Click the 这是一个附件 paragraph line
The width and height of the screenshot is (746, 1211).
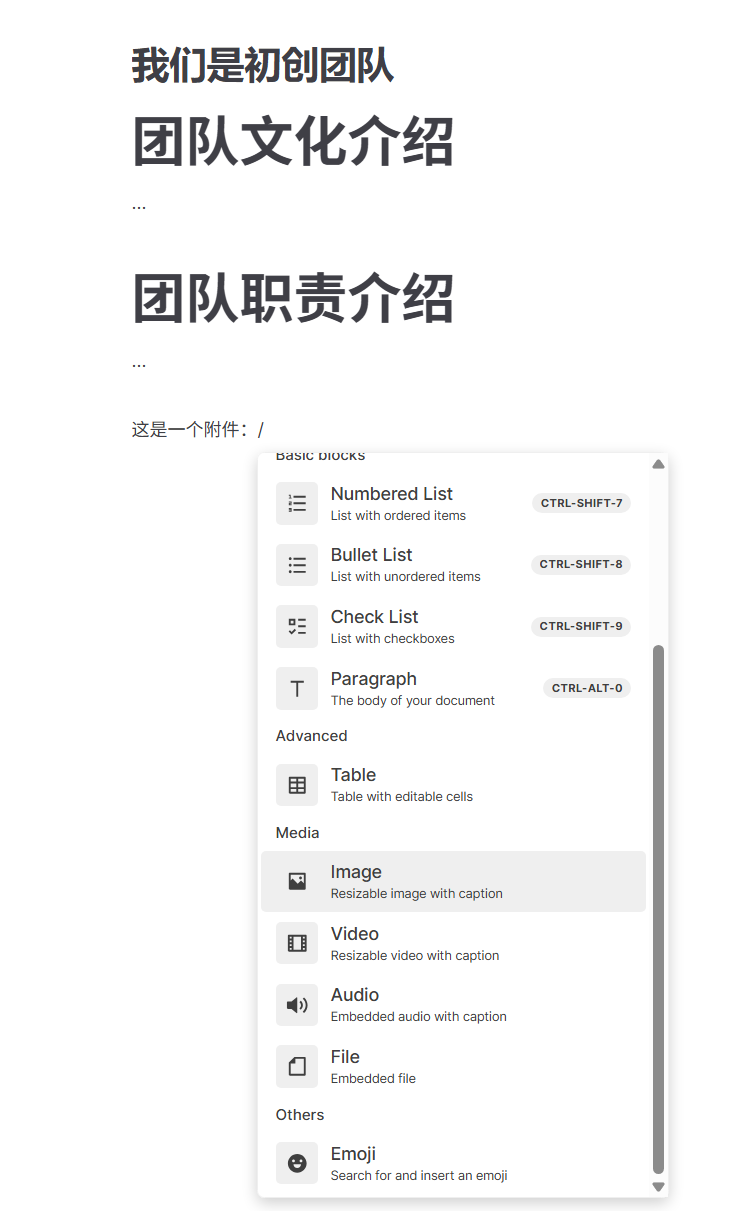198,430
